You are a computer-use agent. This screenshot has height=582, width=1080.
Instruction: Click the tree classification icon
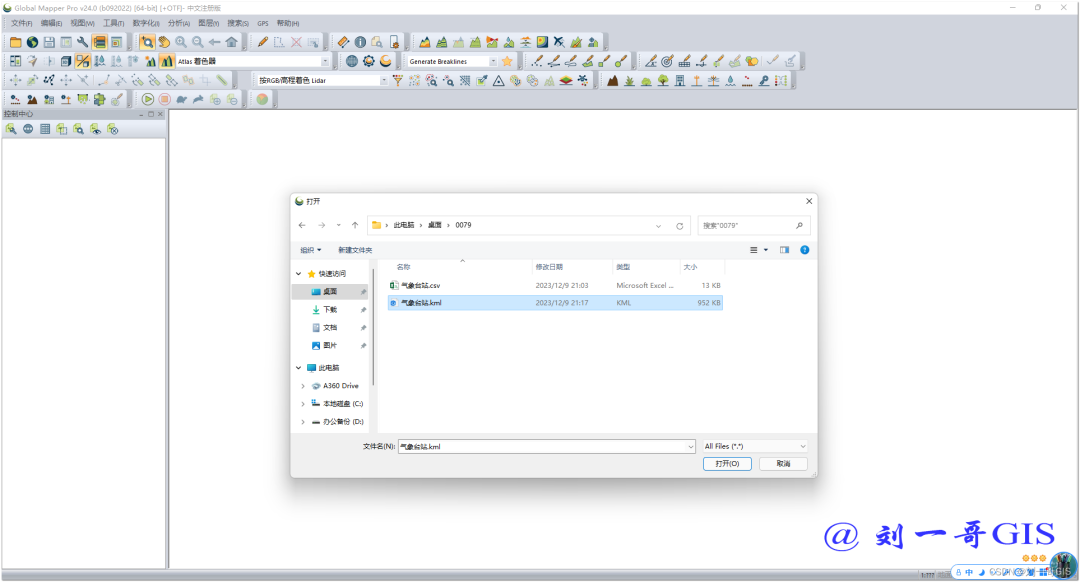click(x=663, y=81)
